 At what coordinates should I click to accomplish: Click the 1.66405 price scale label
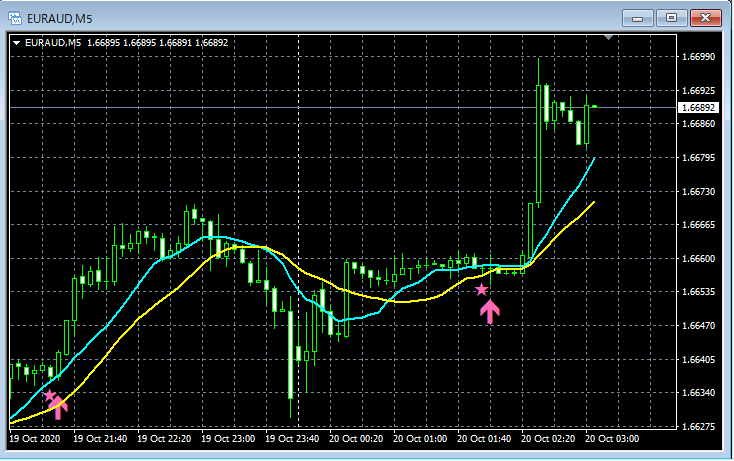point(698,359)
